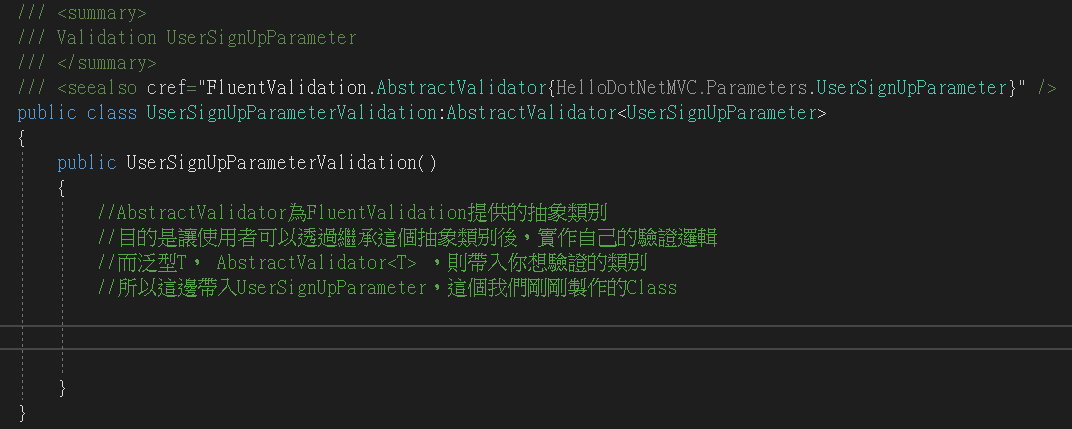The image size is (1072, 429).
Task: Click the public keyword before the constructor
Action: tap(86, 163)
